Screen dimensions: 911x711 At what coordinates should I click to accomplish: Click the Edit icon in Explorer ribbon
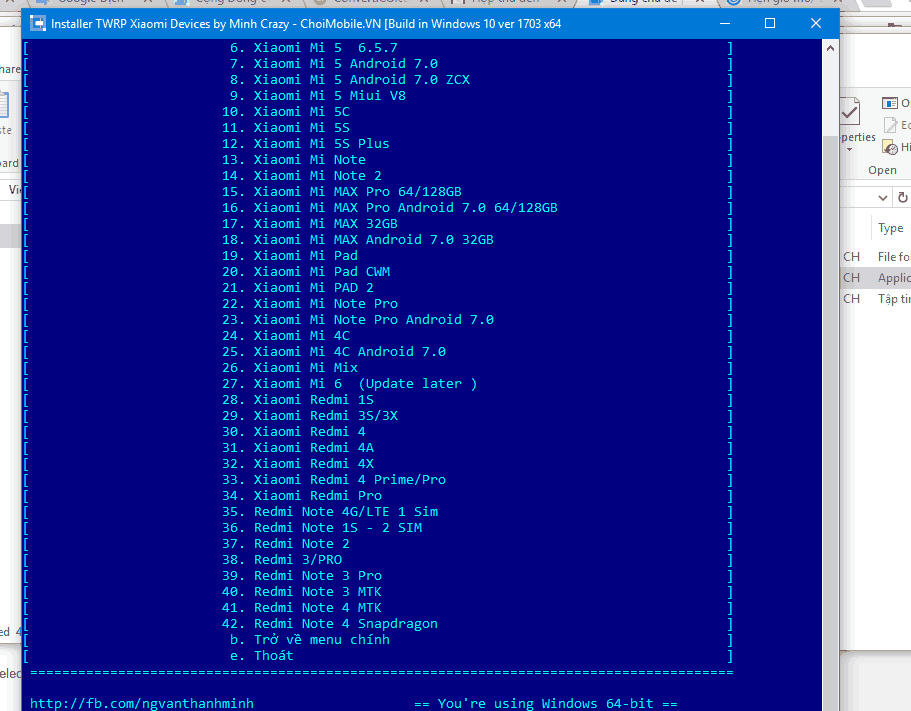(890, 125)
